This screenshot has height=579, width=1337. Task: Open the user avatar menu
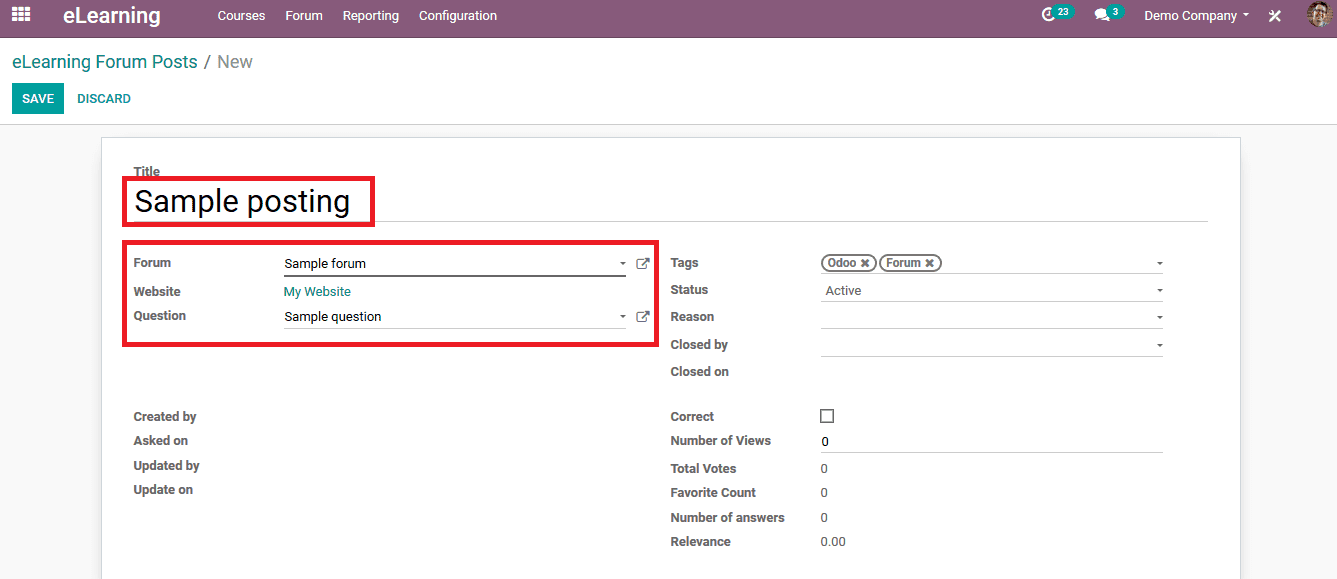[1319, 15]
